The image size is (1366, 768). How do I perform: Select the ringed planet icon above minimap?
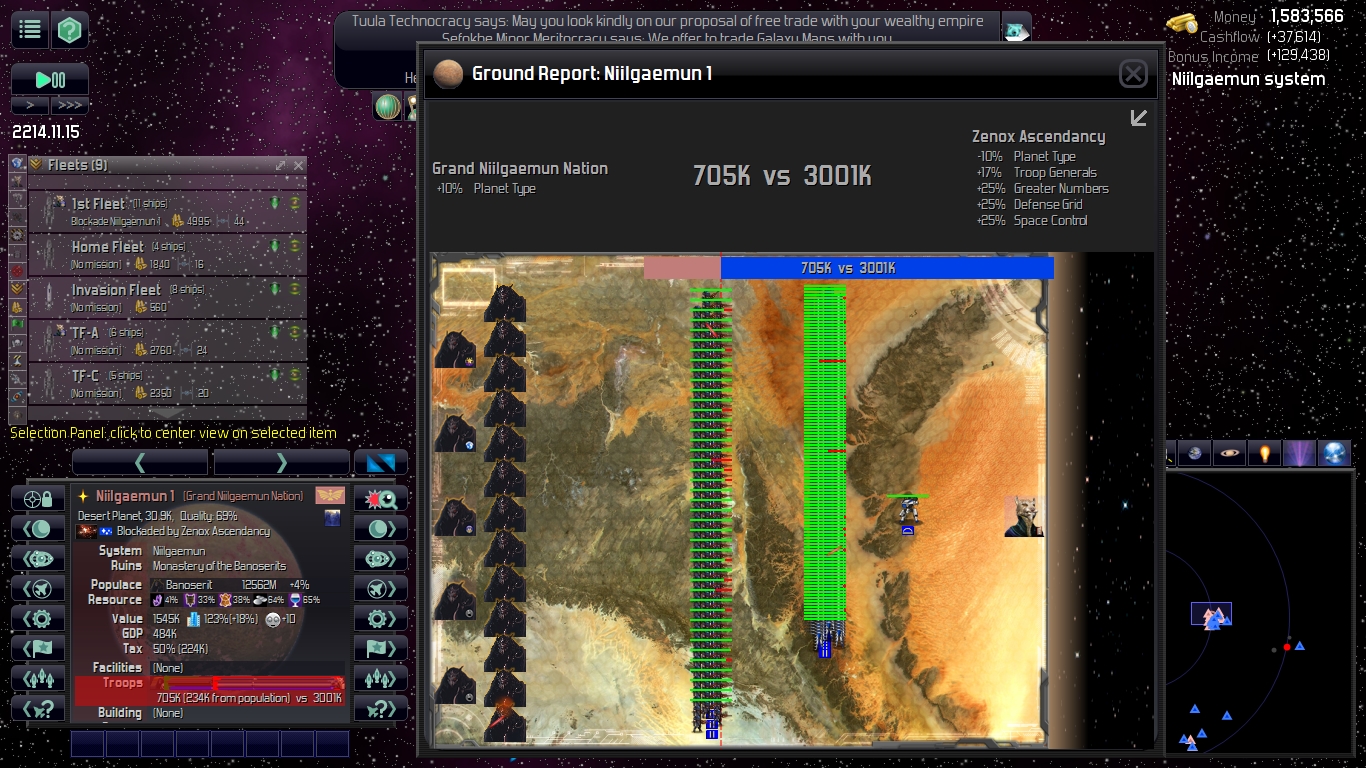(1229, 454)
